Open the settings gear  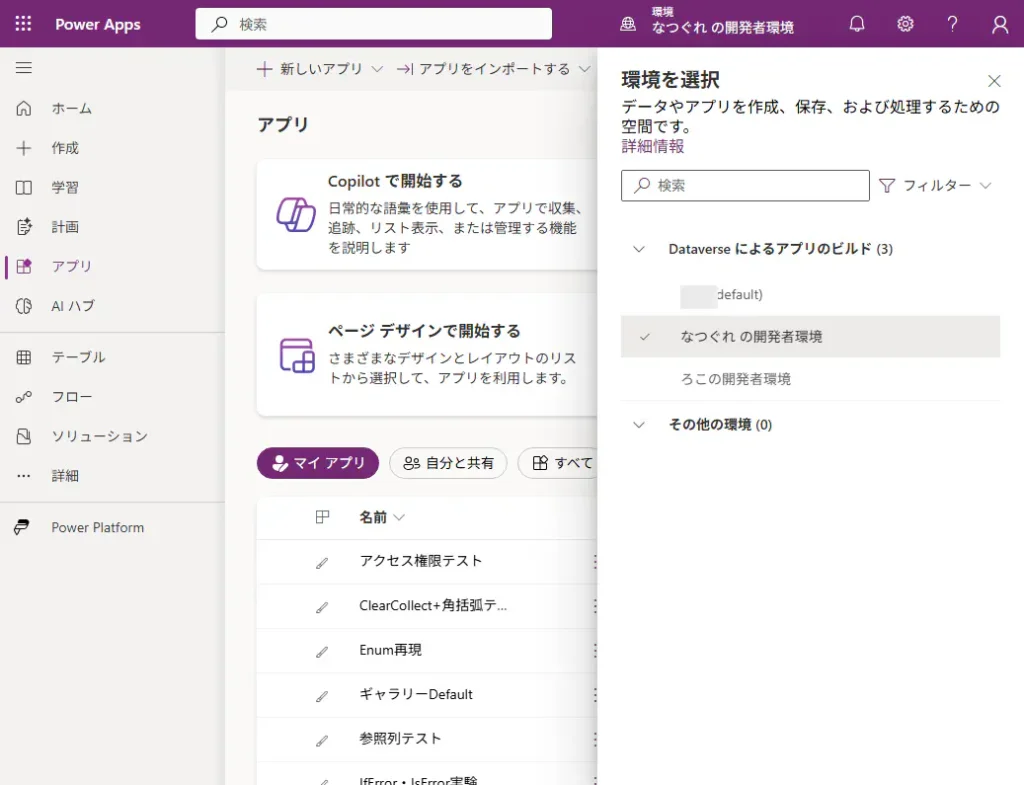coord(905,24)
